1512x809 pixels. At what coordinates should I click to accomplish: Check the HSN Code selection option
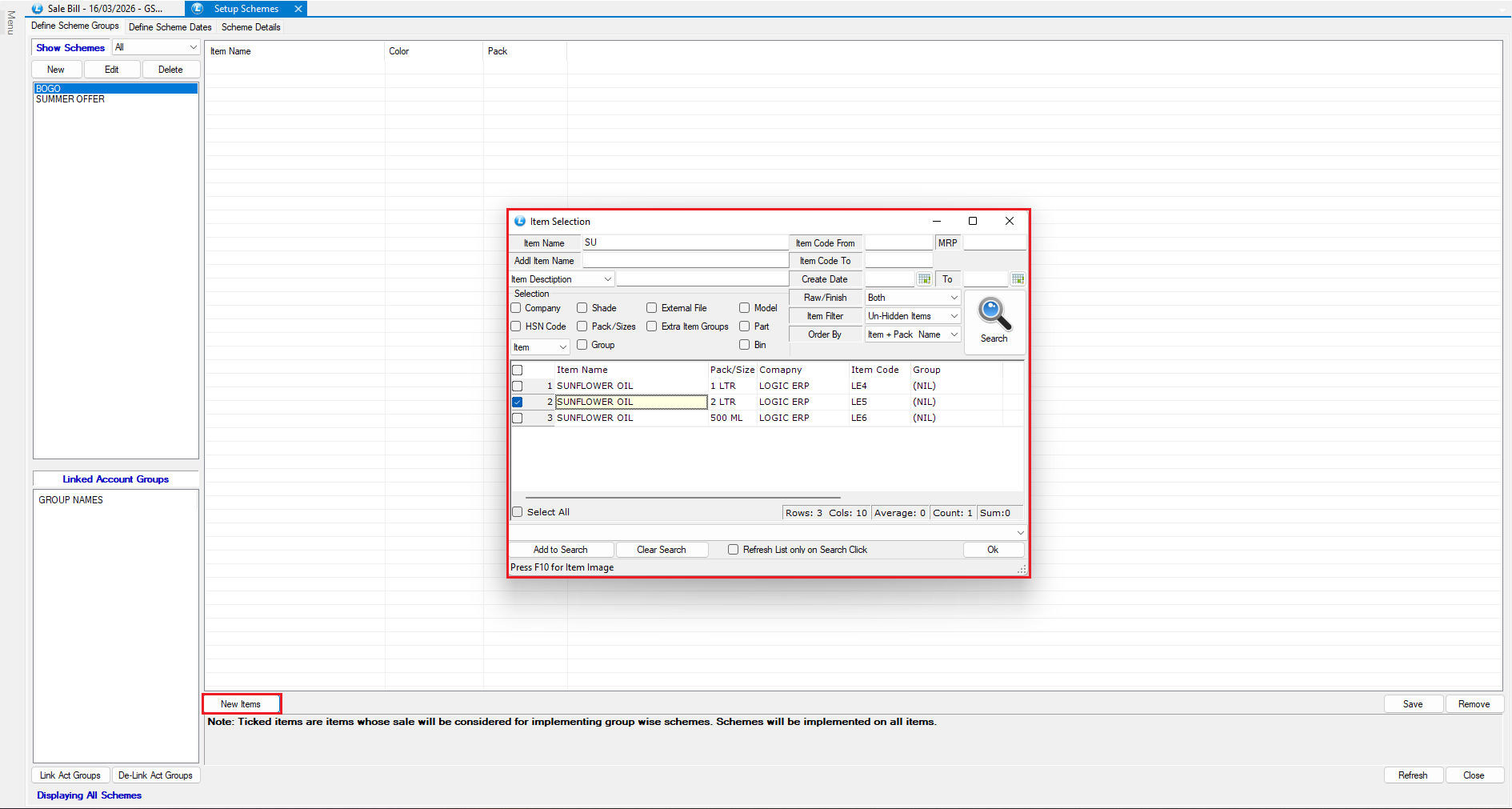coord(516,326)
